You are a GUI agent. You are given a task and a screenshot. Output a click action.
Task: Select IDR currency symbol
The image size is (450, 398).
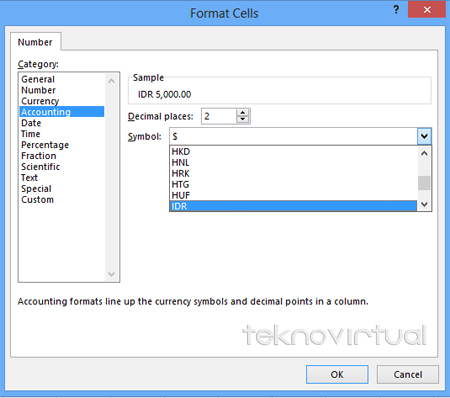(293, 206)
